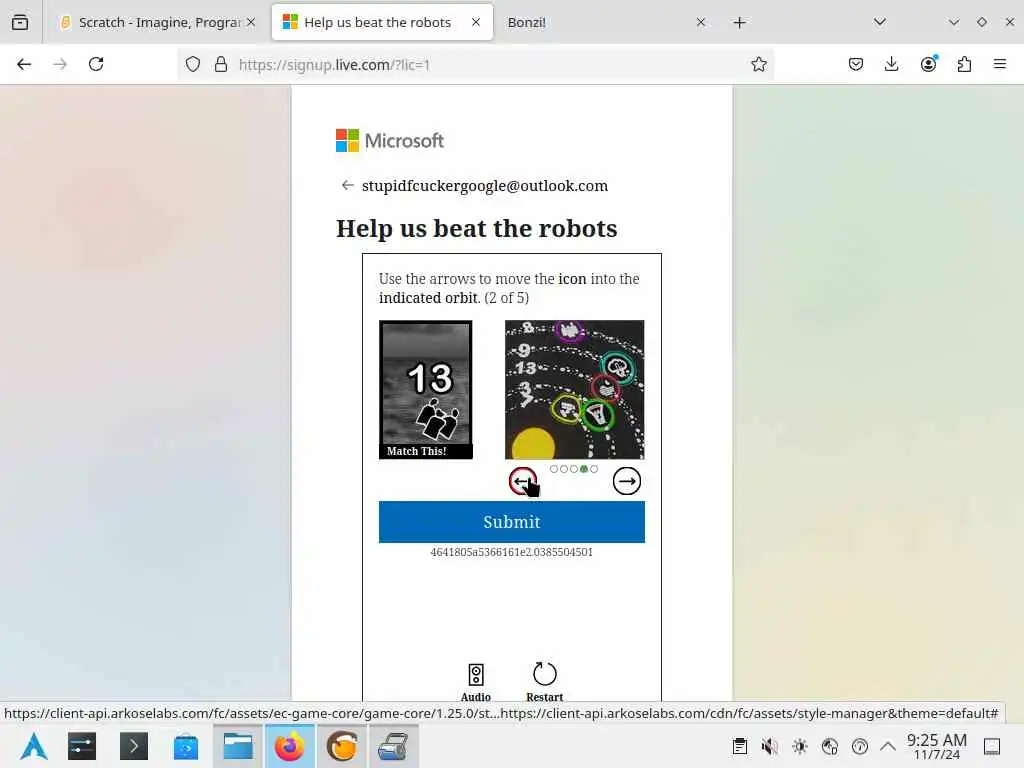The image size is (1024, 768).
Task: Go forward one page in the browser
Action: 60,64
